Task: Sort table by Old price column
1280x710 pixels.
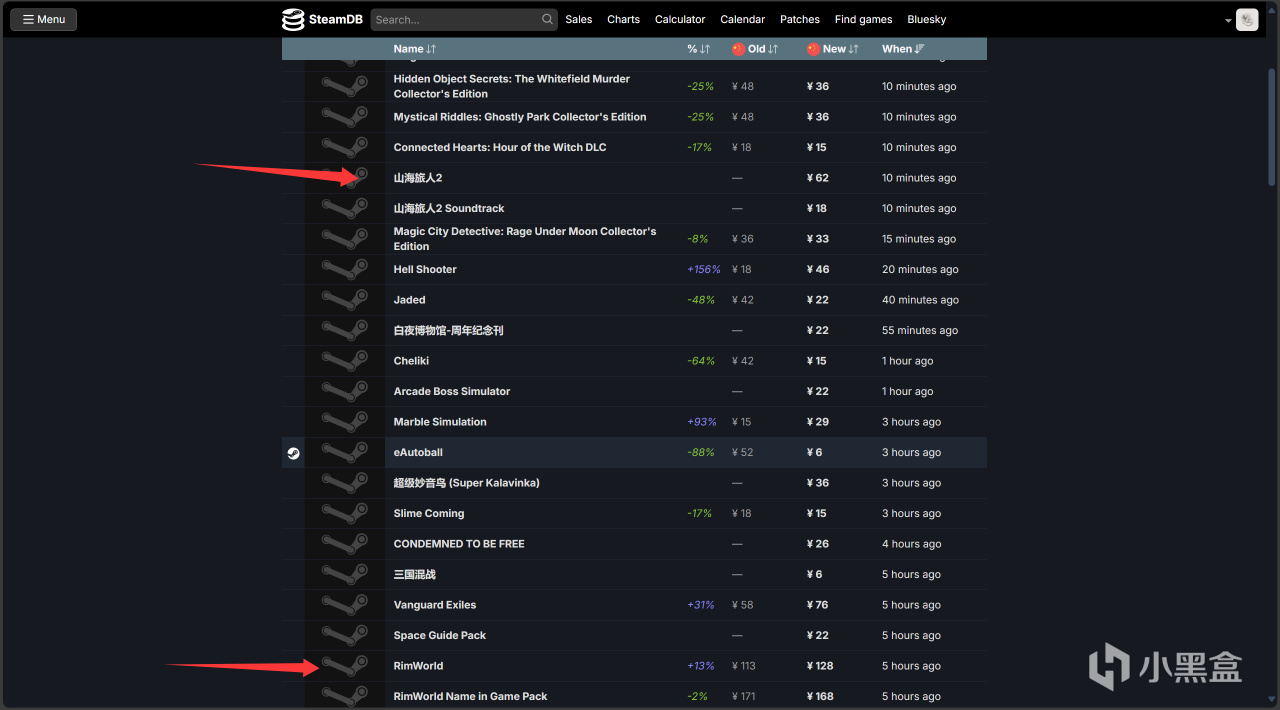Action: point(755,49)
